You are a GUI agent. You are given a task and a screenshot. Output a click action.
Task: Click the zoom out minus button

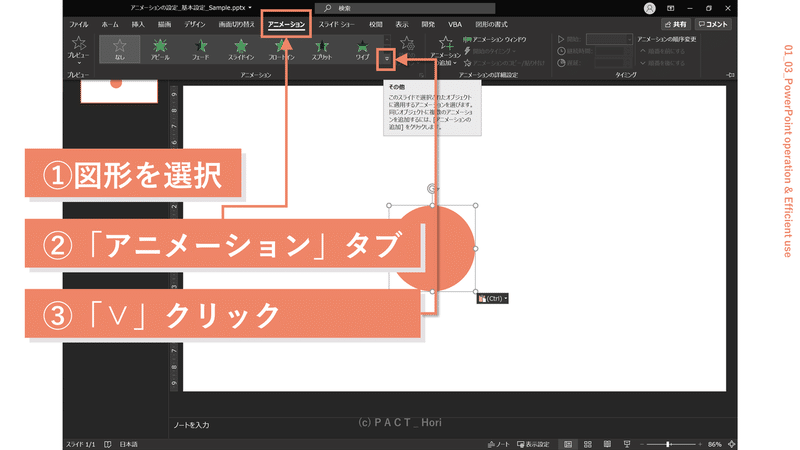[x=642, y=444]
